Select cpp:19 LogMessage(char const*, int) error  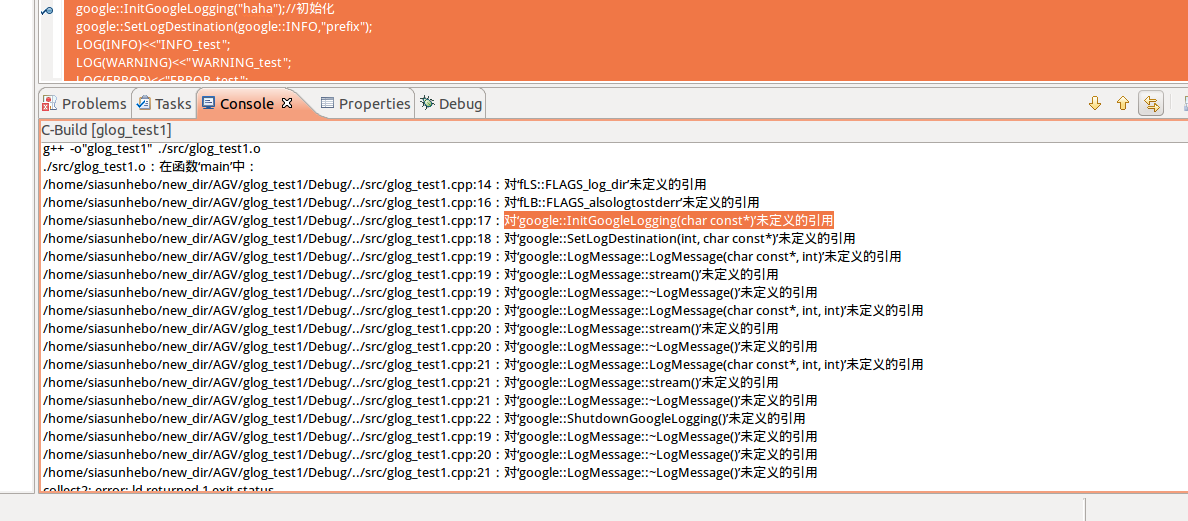(472, 257)
